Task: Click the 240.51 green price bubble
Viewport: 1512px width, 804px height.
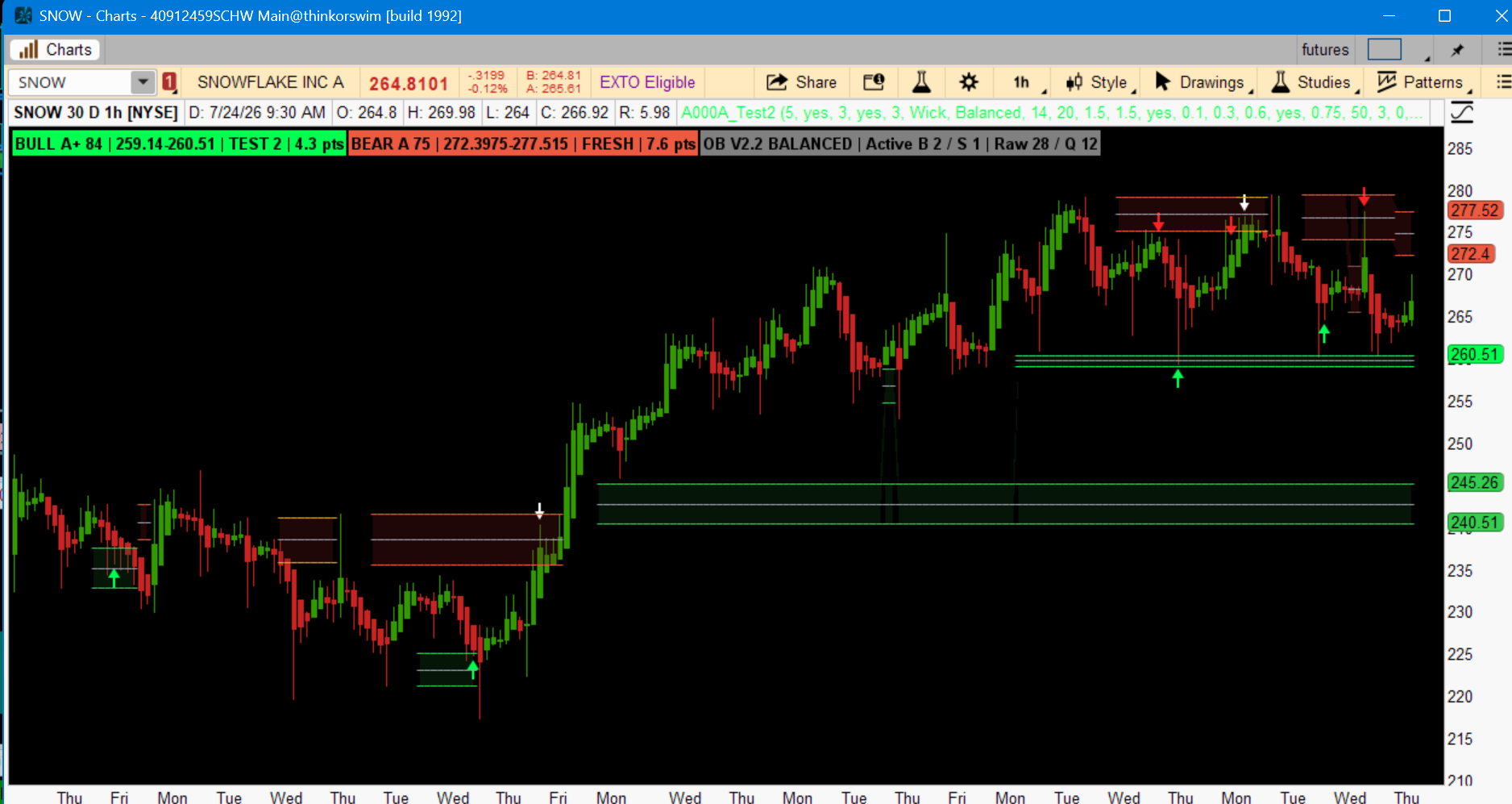Action: click(x=1475, y=523)
